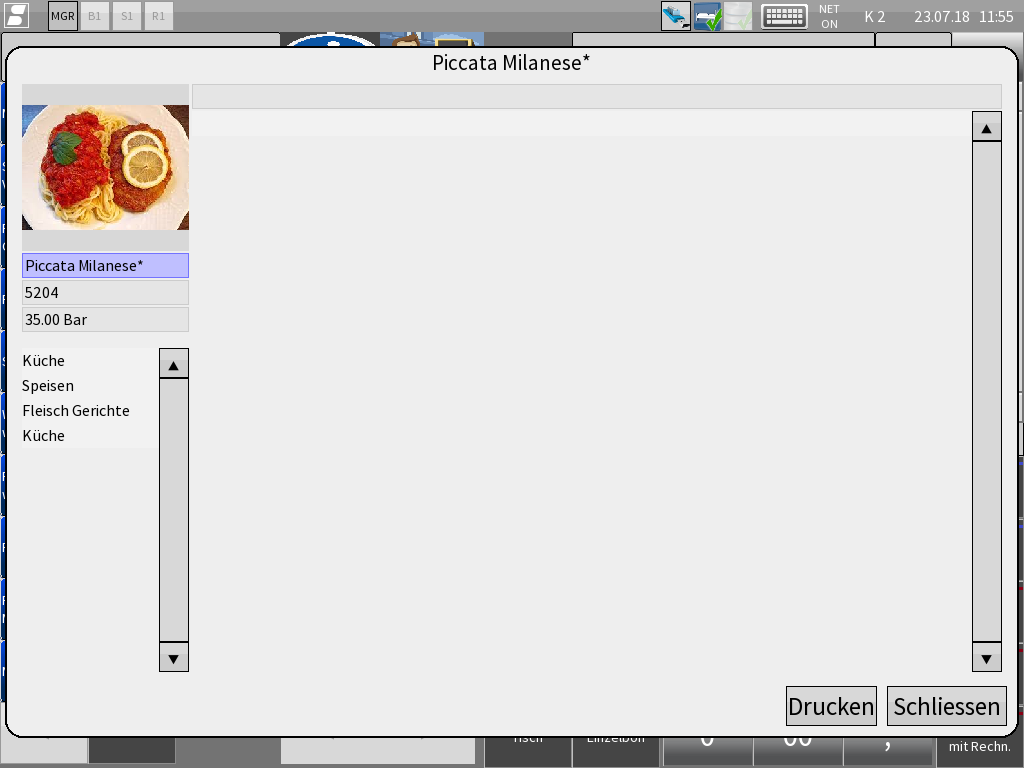This screenshot has width=1024, height=768.
Task: Select Fleisch Gerichte in category list
Action: click(x=76, y=411)
